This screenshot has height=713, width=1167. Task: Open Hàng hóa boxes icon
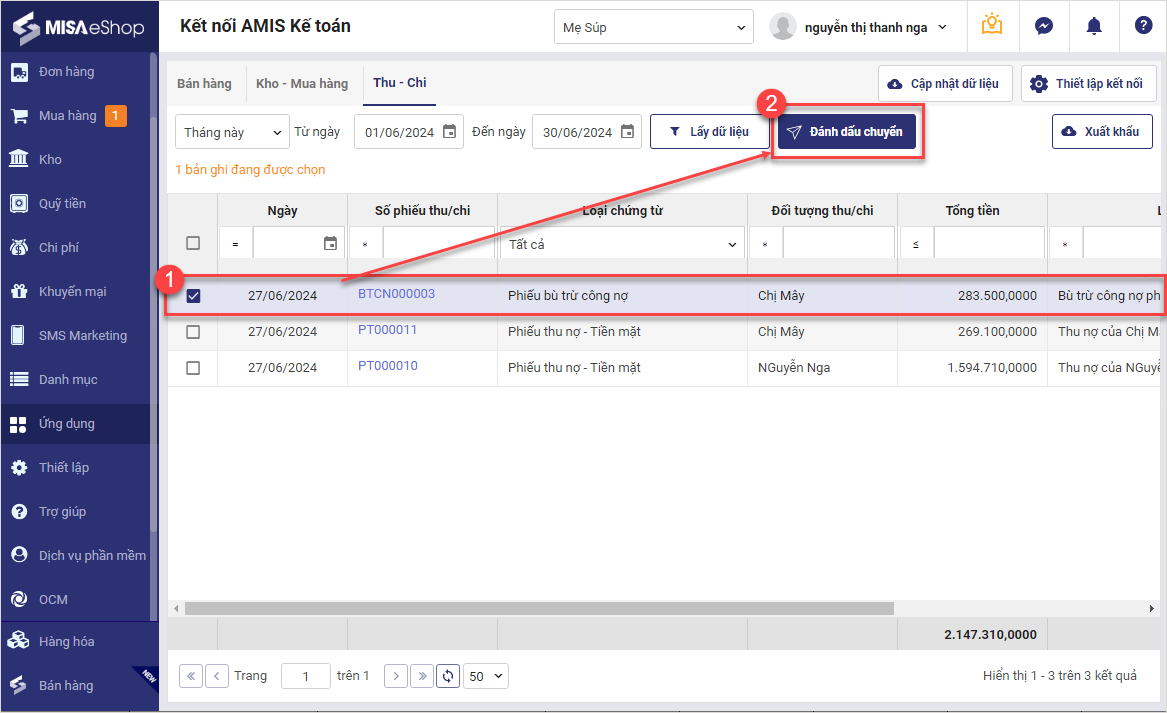(x=19, y=641)
